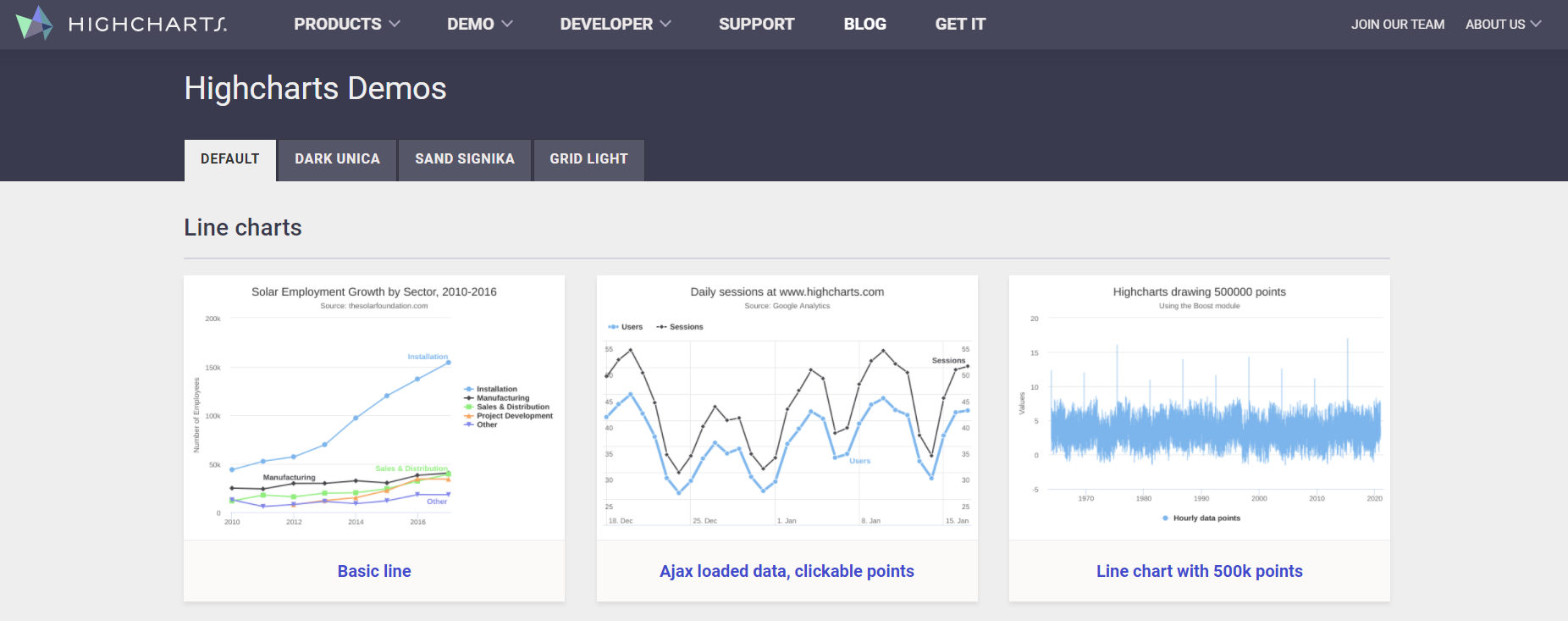Click 'Source: Google Analytics' subtitle text
The width and height of the screenshot is (1568, 621).
click(787, 306)
